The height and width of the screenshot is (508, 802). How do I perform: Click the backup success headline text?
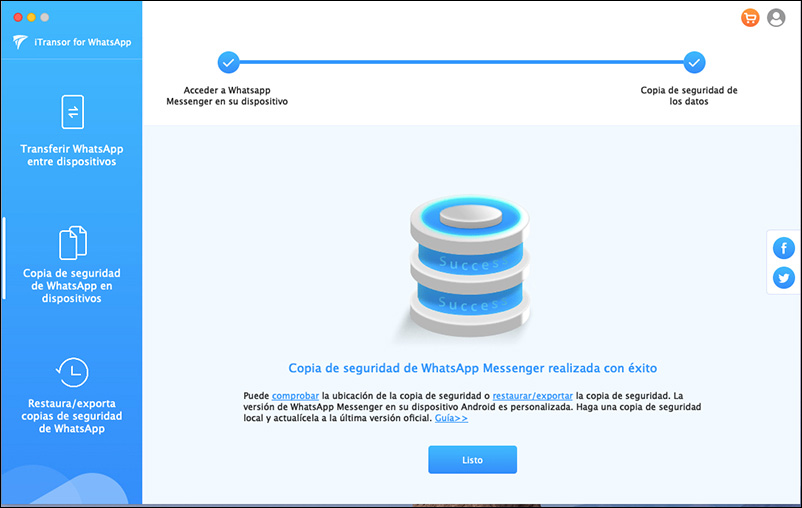[473, 368]
